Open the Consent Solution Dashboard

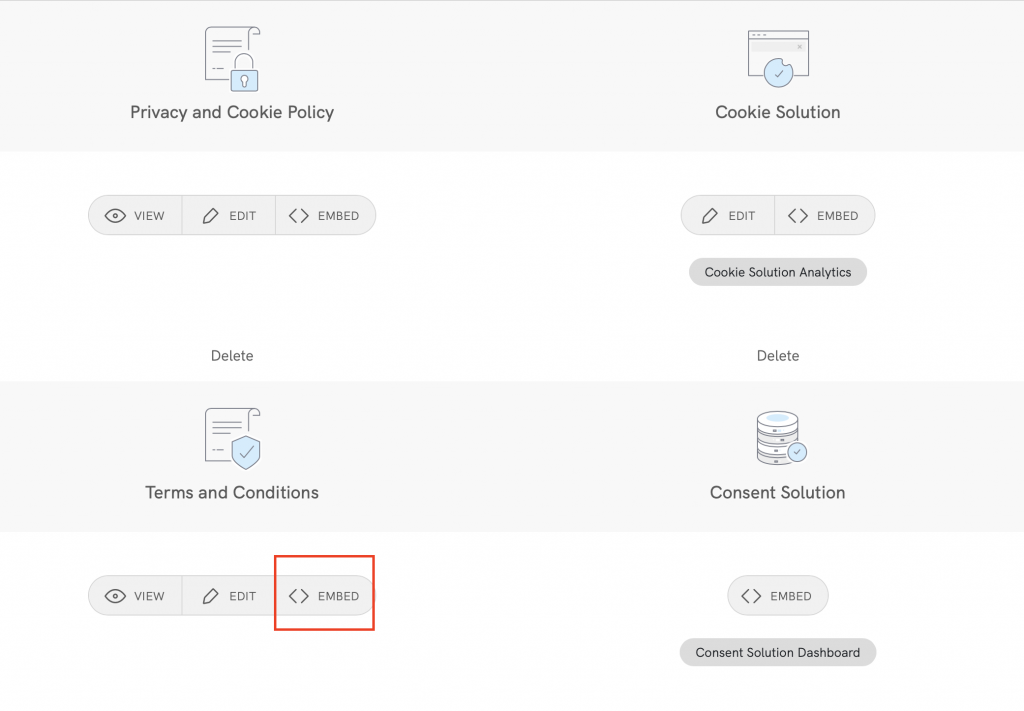[777, 652]
